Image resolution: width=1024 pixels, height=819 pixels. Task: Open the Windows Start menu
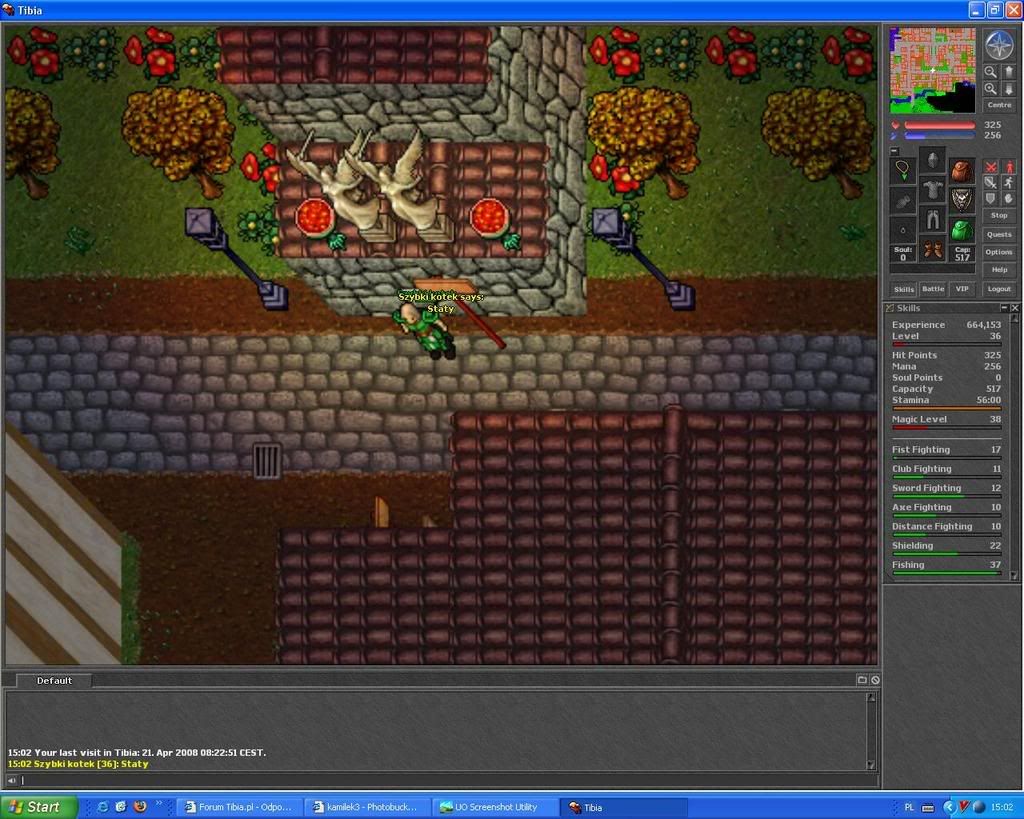tap(39, 807)
